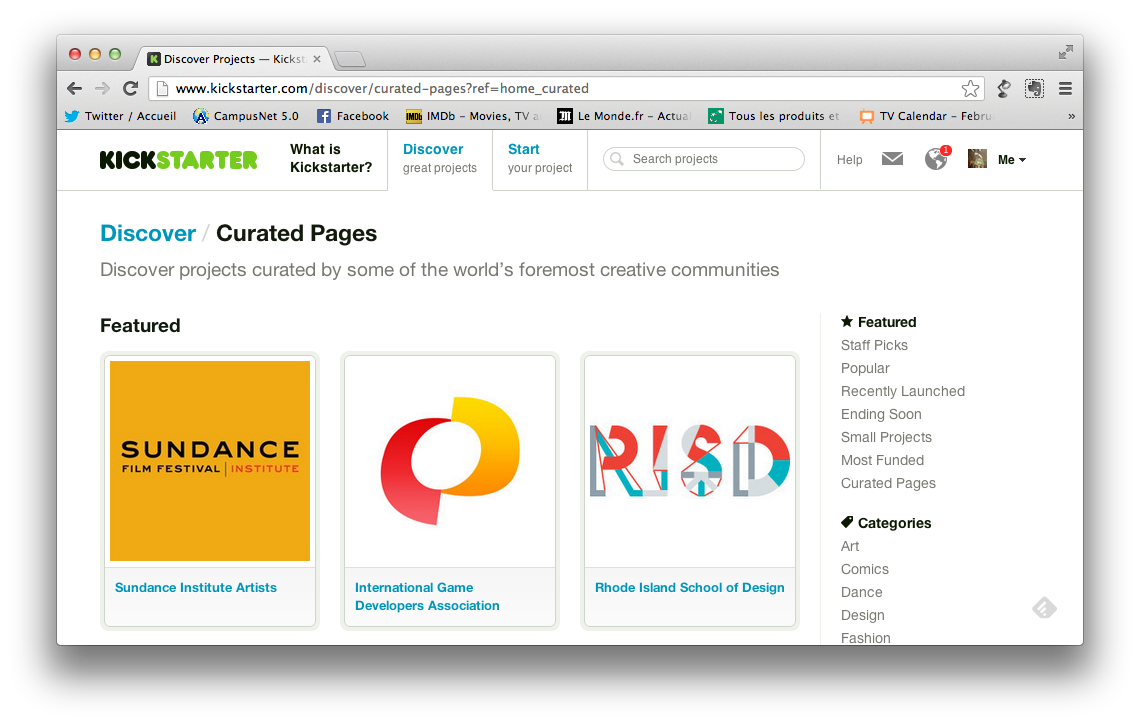Open the Chrome hamburger menu
Image resolution: width=1140 pixels, height=724 pixels.
point(1065,89)
